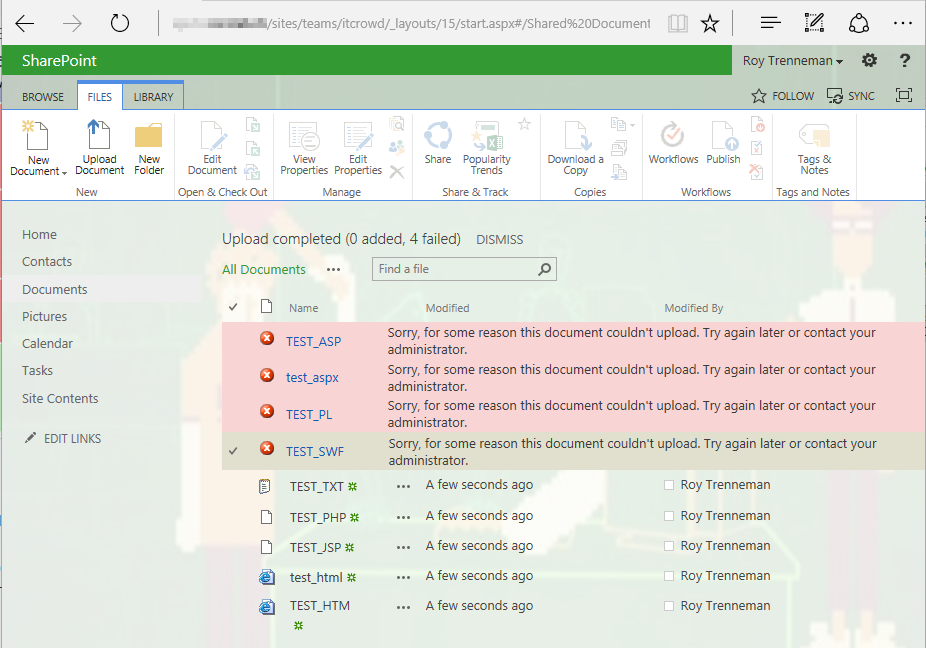
Task: Tick presence box beside Roy Trenneman on TEST_TXT row
Action: pos(669,485)
